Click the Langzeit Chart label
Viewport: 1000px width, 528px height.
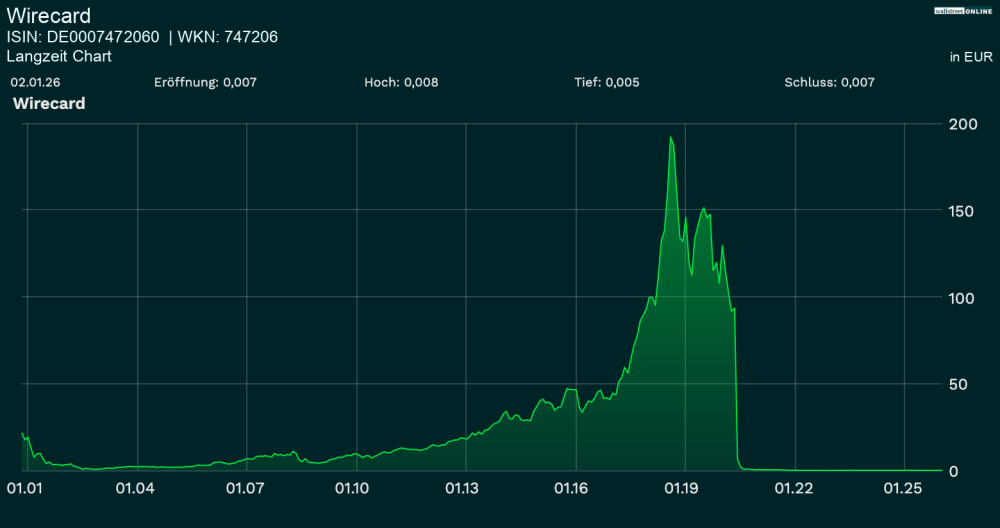pyautogui.click(x=59, y=57)
